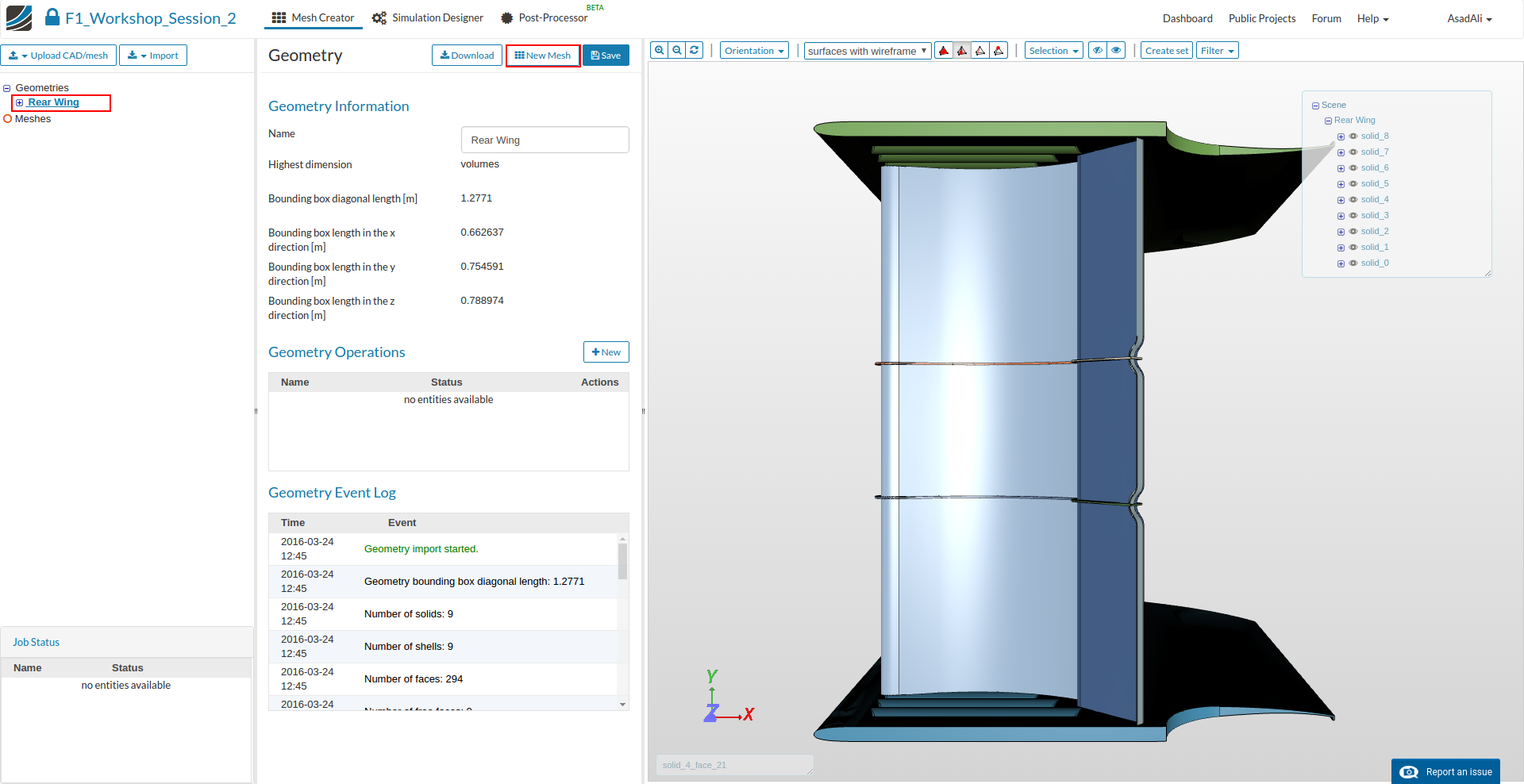Click the New Mesh button
1524x784 pixels.
[x=543, y=56]
